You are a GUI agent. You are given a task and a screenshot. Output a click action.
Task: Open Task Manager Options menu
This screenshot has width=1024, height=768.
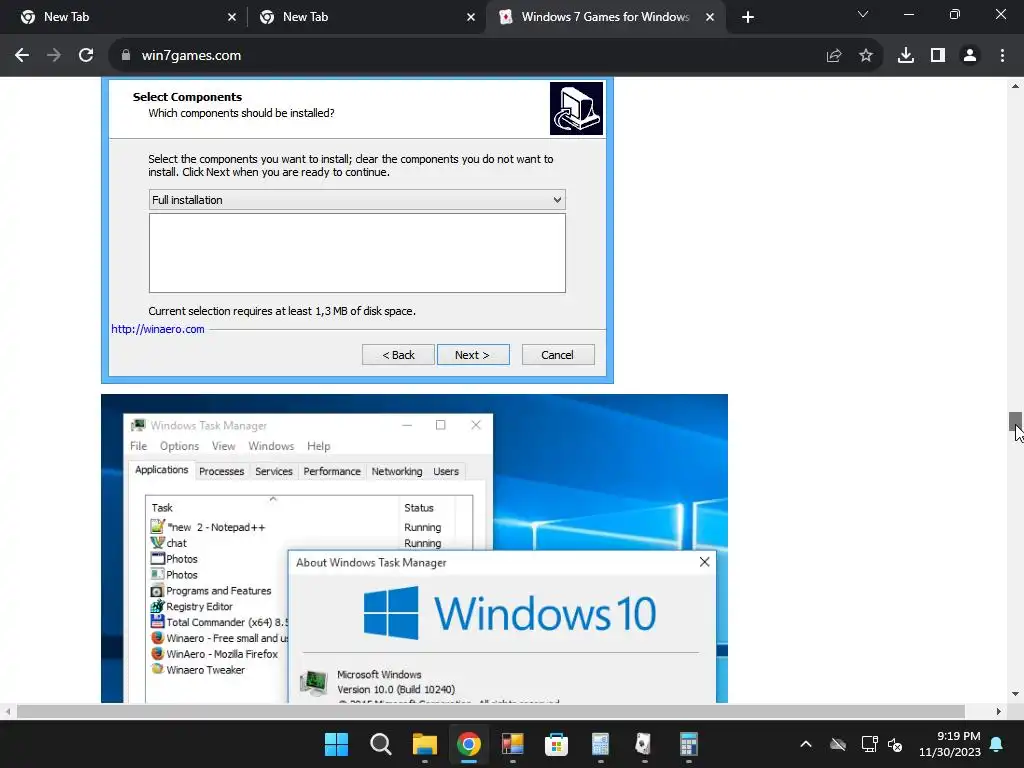point(180,446)
